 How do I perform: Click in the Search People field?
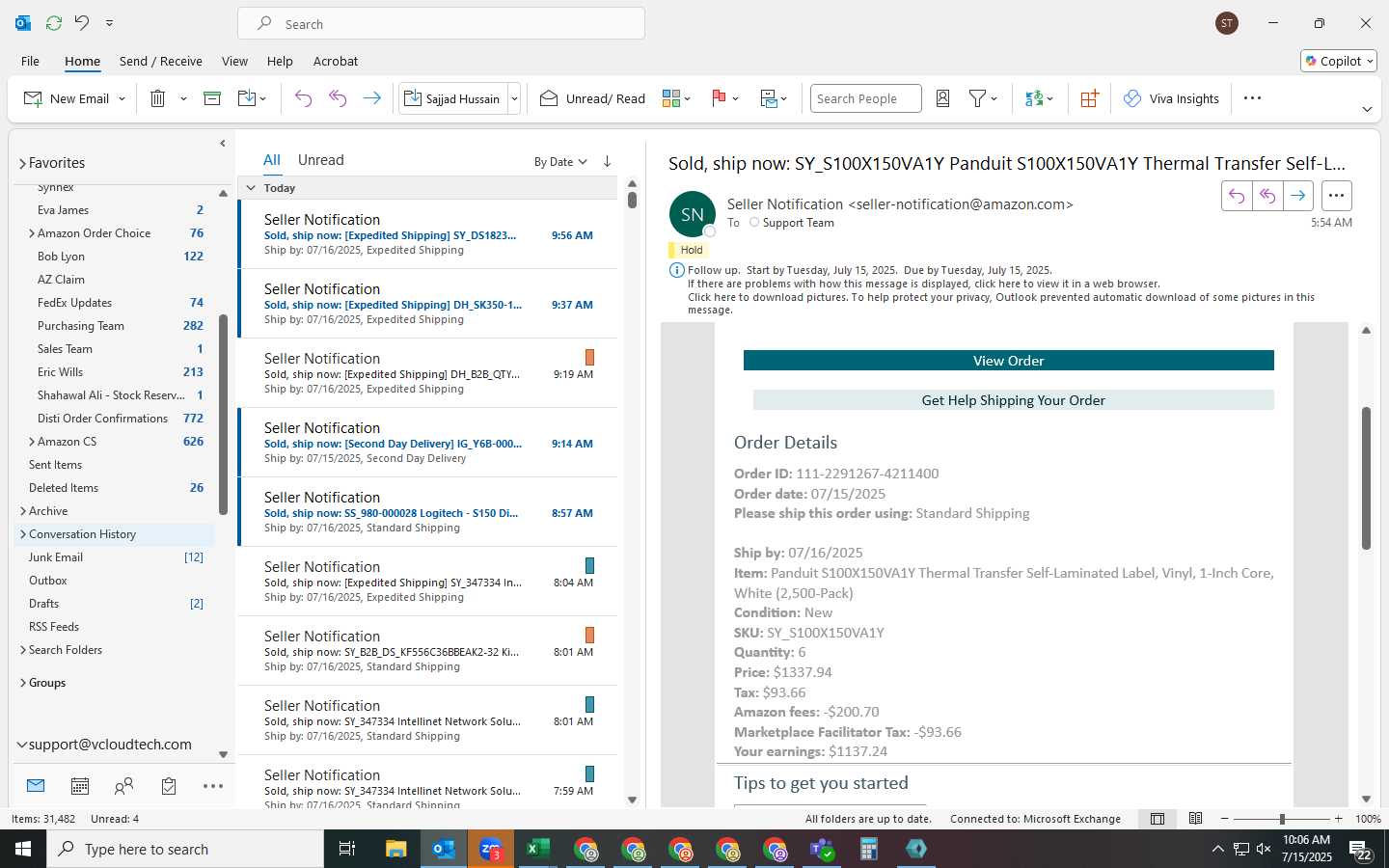point(865,98)
